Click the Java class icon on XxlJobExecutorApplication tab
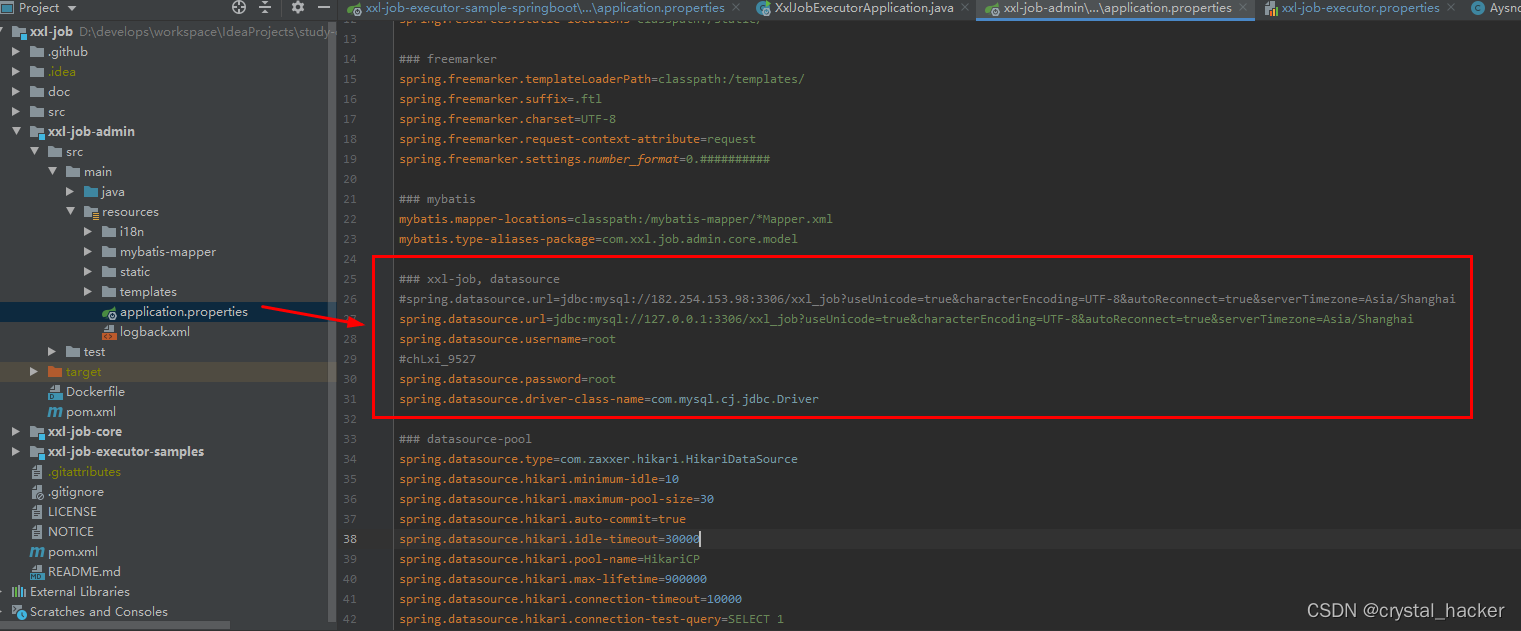 point(764,8)
